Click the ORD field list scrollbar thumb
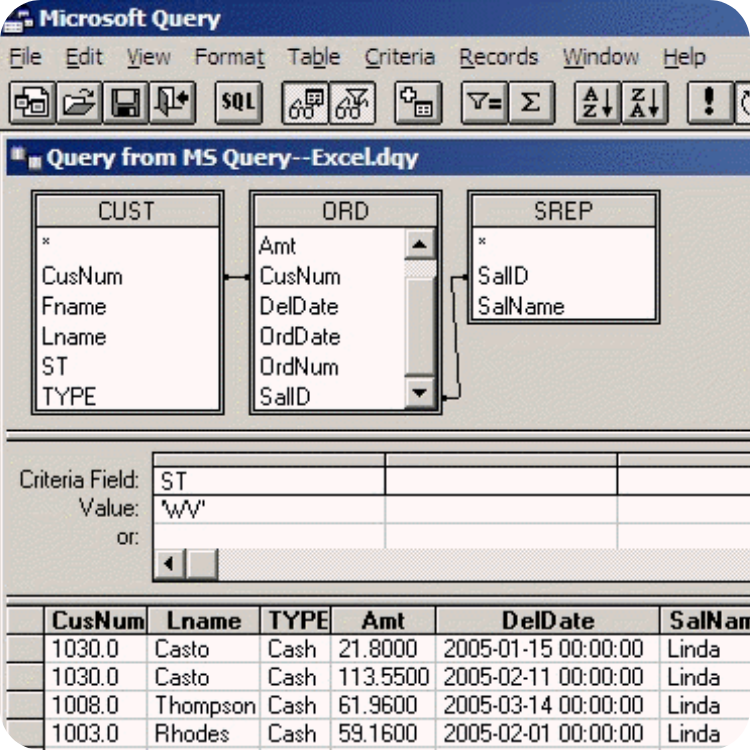Screen dimensions: 750x750 pyautogui.click(x=420, y=327)
